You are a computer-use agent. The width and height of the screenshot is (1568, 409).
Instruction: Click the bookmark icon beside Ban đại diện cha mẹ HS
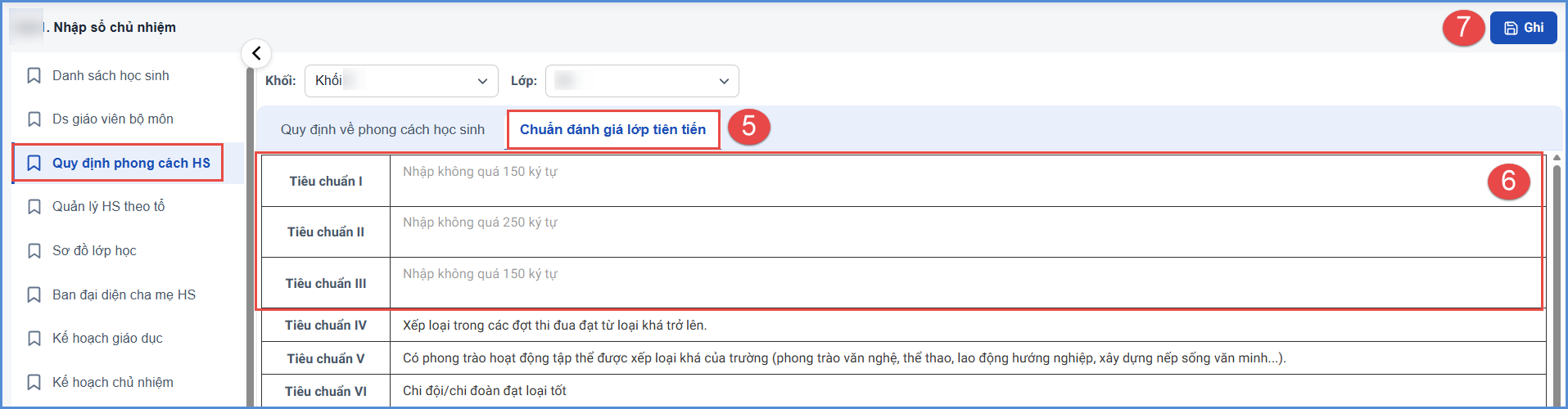tap(34, 295)
